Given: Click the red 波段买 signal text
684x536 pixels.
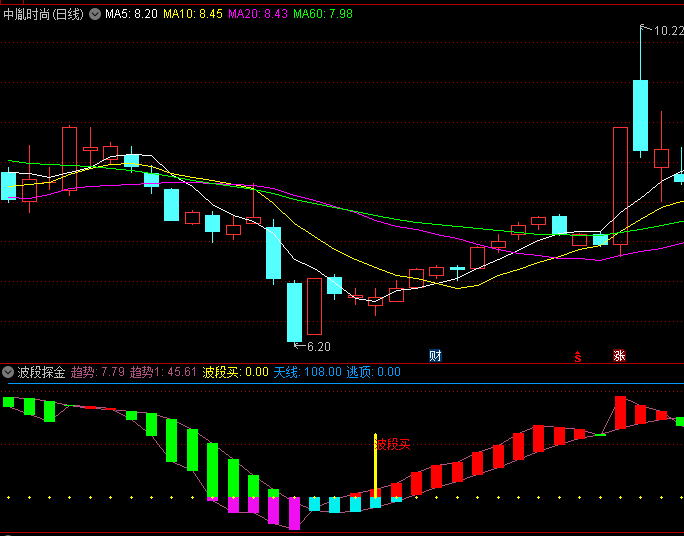Looking at the screenshot, I should click(x=393, y=445).
